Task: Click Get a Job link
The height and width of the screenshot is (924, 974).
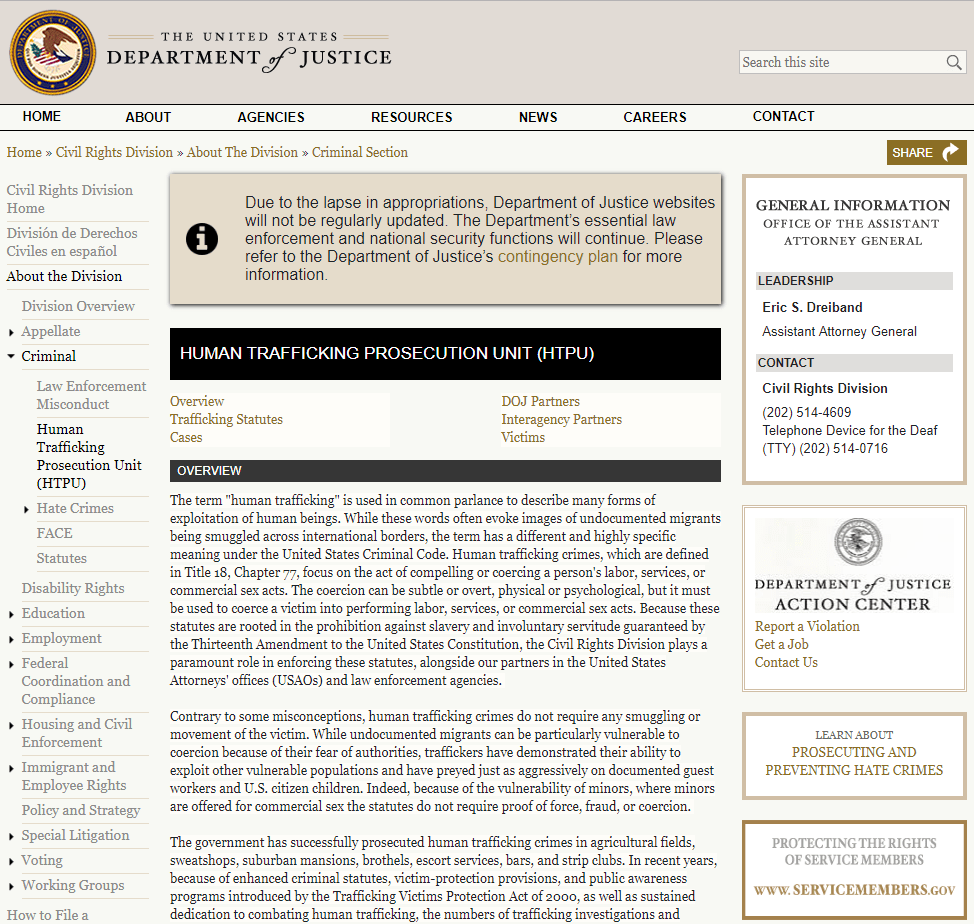Action: click(x=781, y=645)
